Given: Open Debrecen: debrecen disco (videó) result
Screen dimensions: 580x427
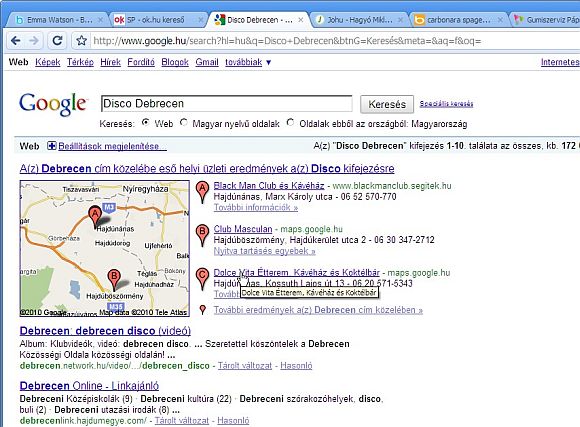Looking at the screenshot, I should coord(105,330).
